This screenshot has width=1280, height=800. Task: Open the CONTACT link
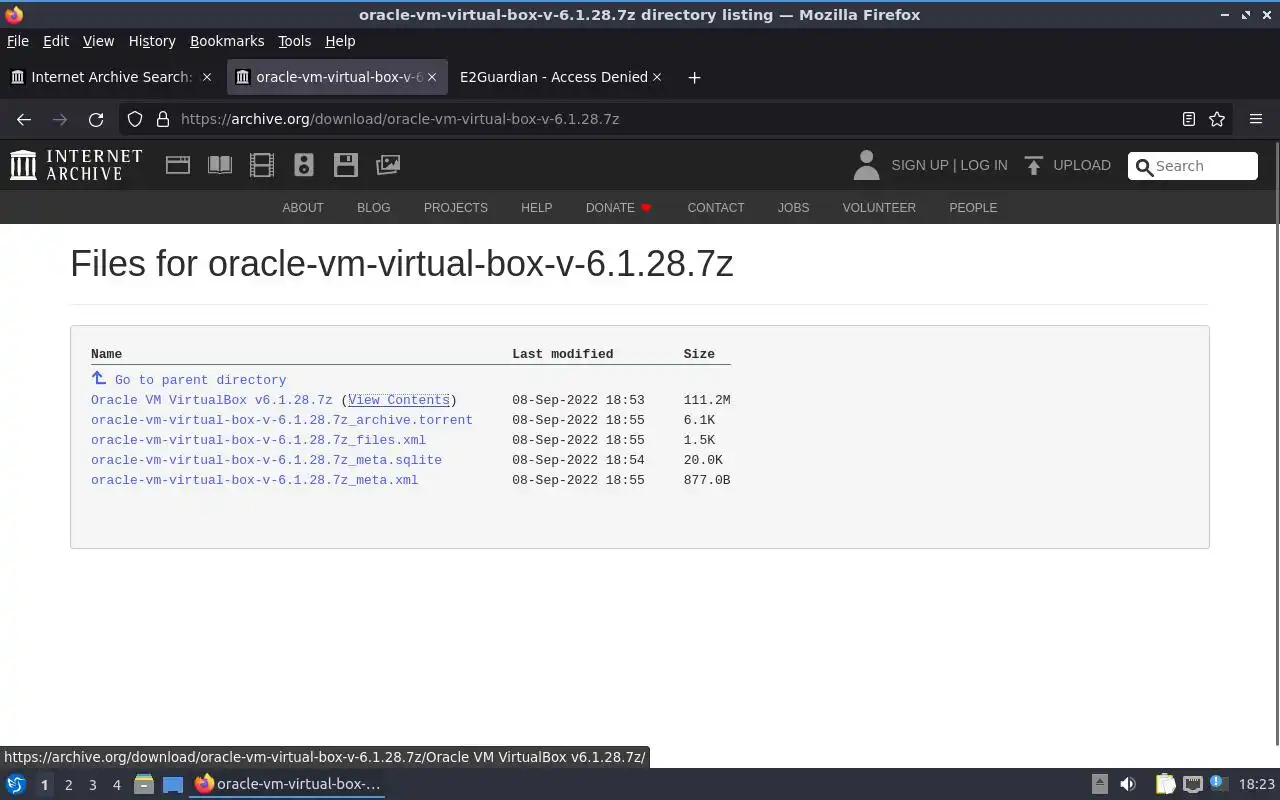click(x=716, y=208)
